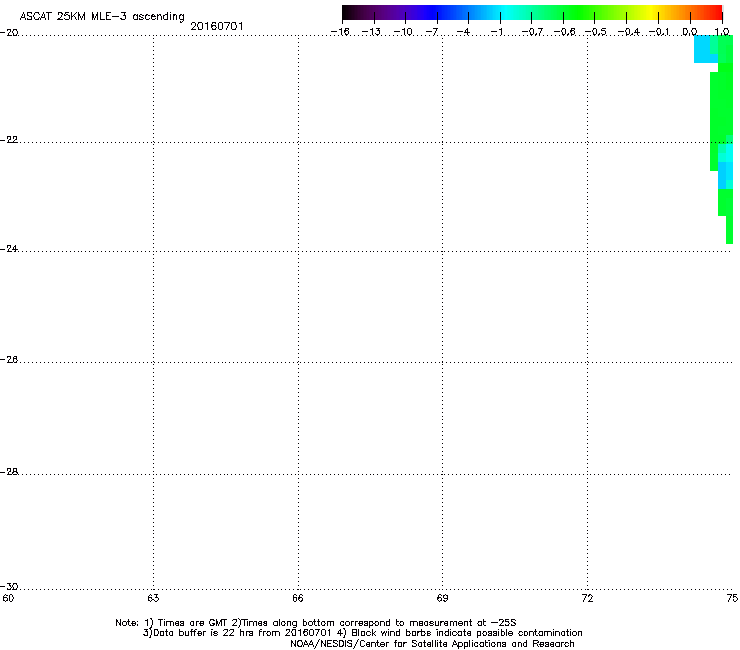Click the longitude label '72' on bottom axis
740x650 pixels.
587,598
